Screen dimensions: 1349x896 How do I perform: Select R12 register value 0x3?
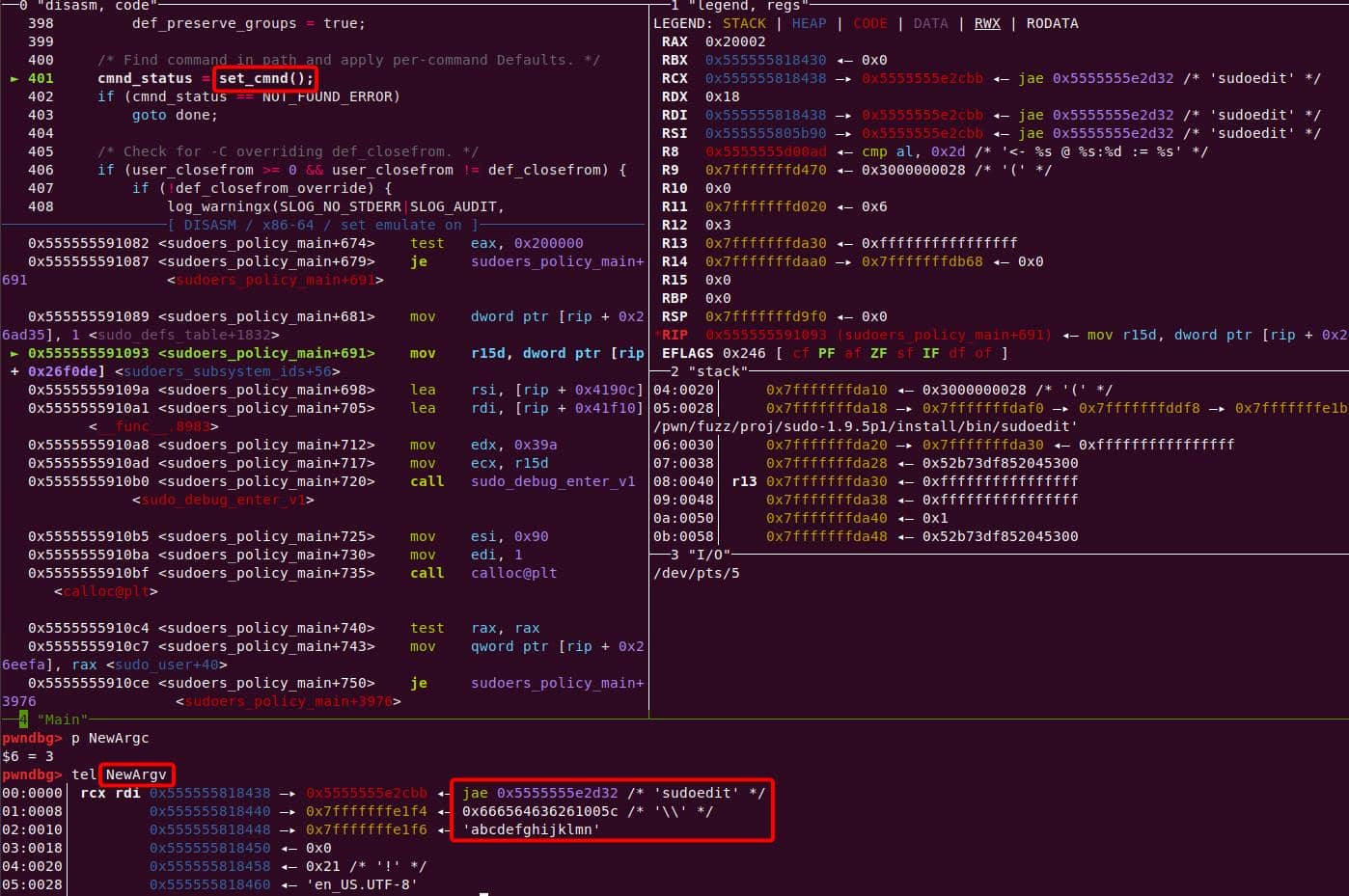coord(718,225)
